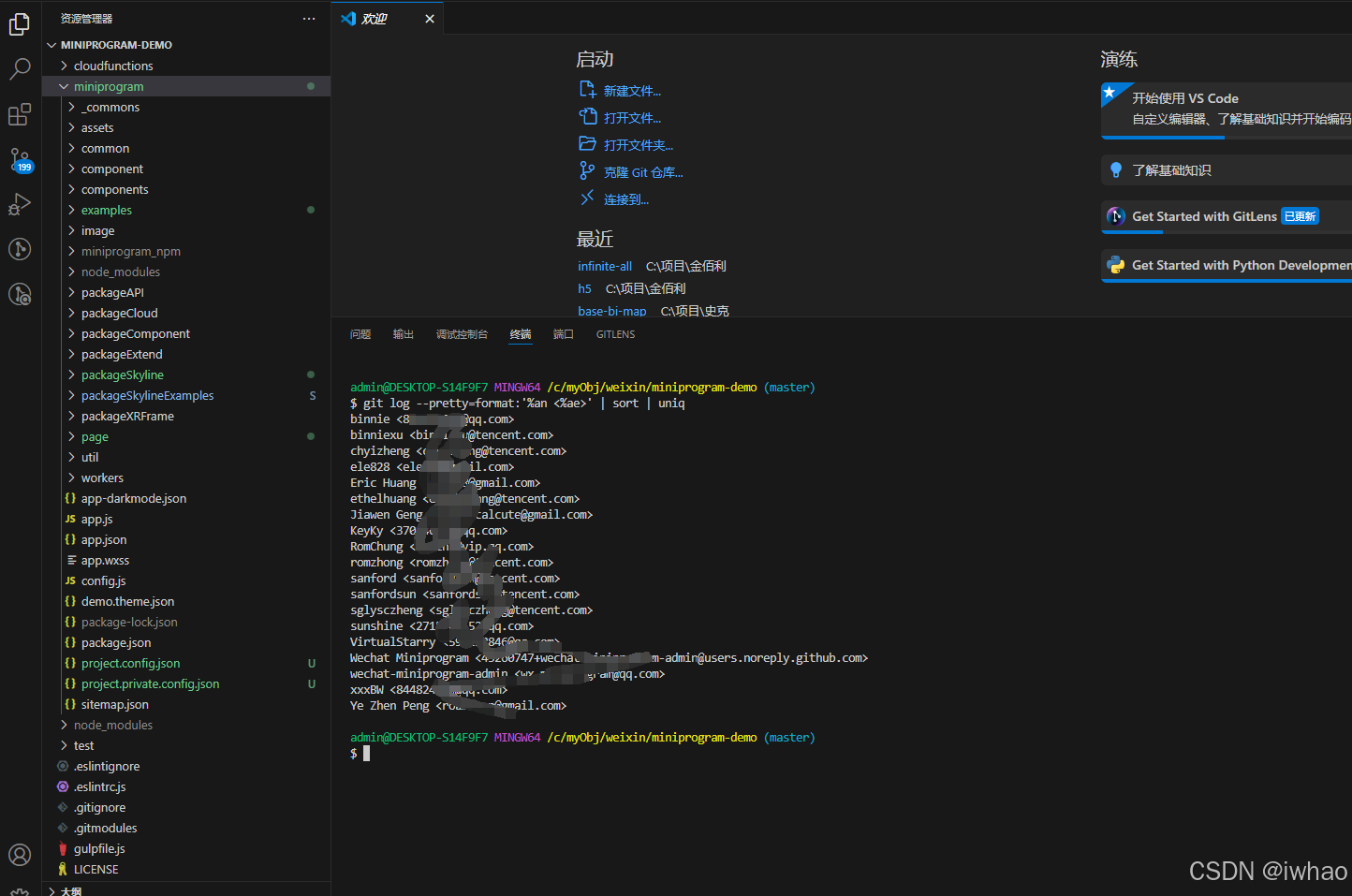Open the Run and Debug view
Image resolution: width=1352 pixels, height=896 pixels.
20,204
